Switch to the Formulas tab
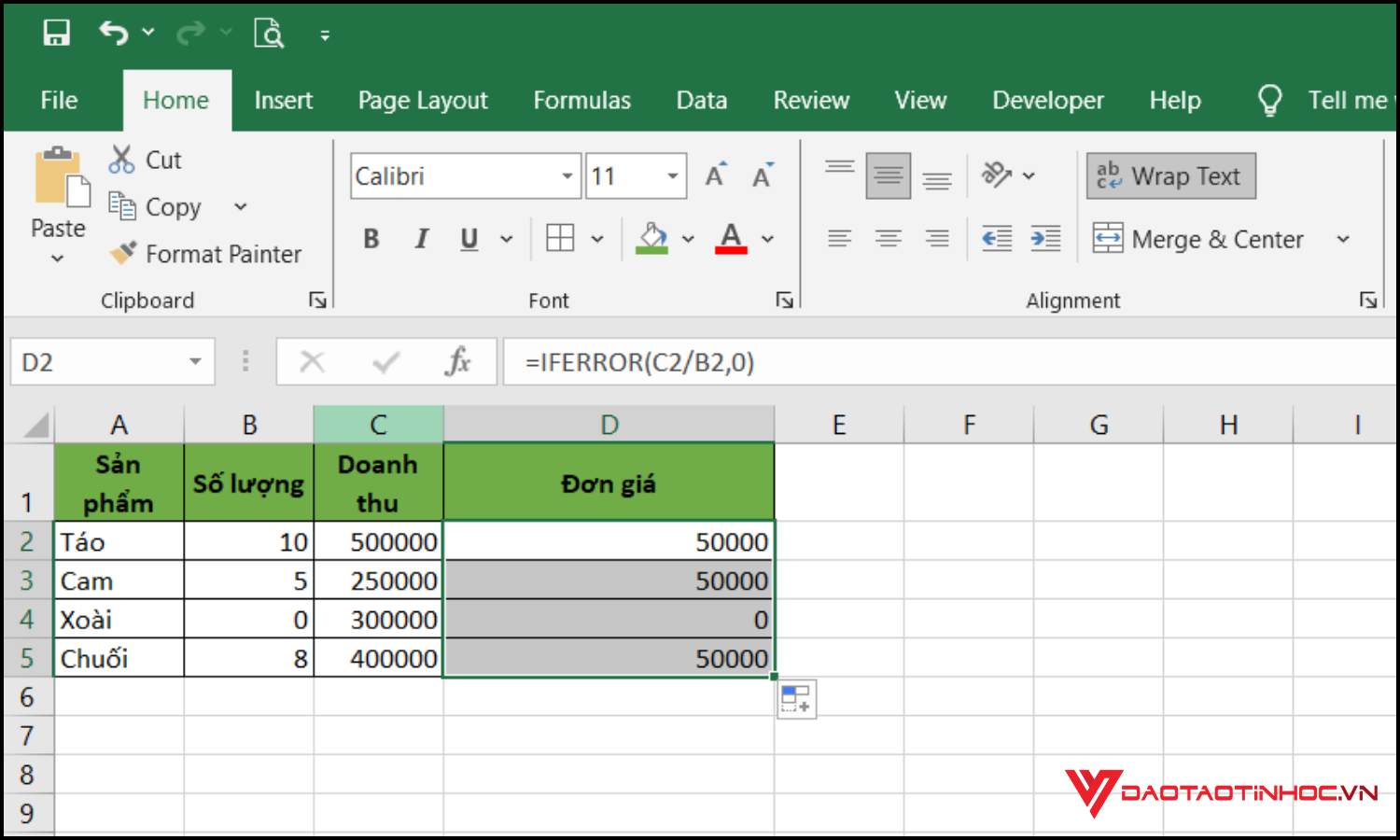This screenshot has width=1400, height=840. [x=581, y=100]
